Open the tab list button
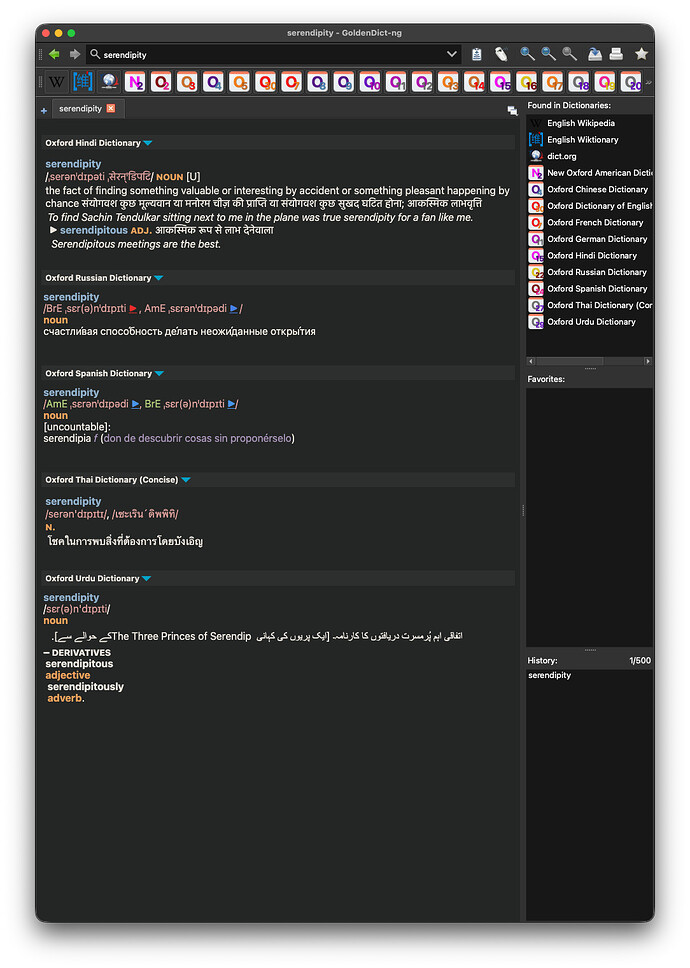 (x=512, y=111)
